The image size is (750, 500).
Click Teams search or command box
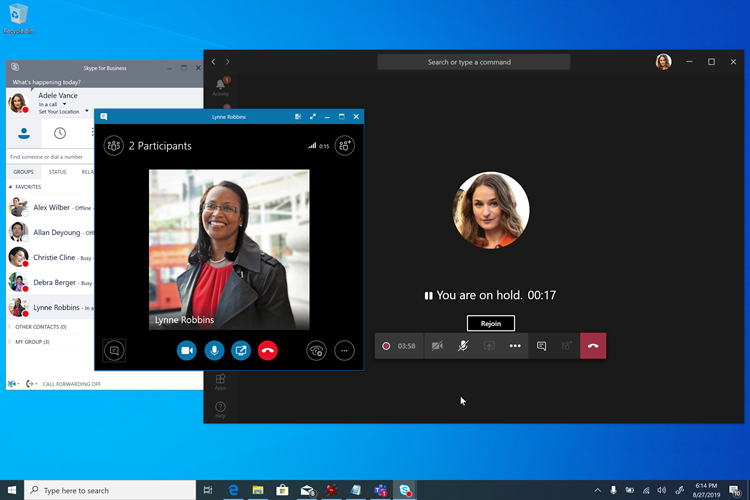coord(474,62)
